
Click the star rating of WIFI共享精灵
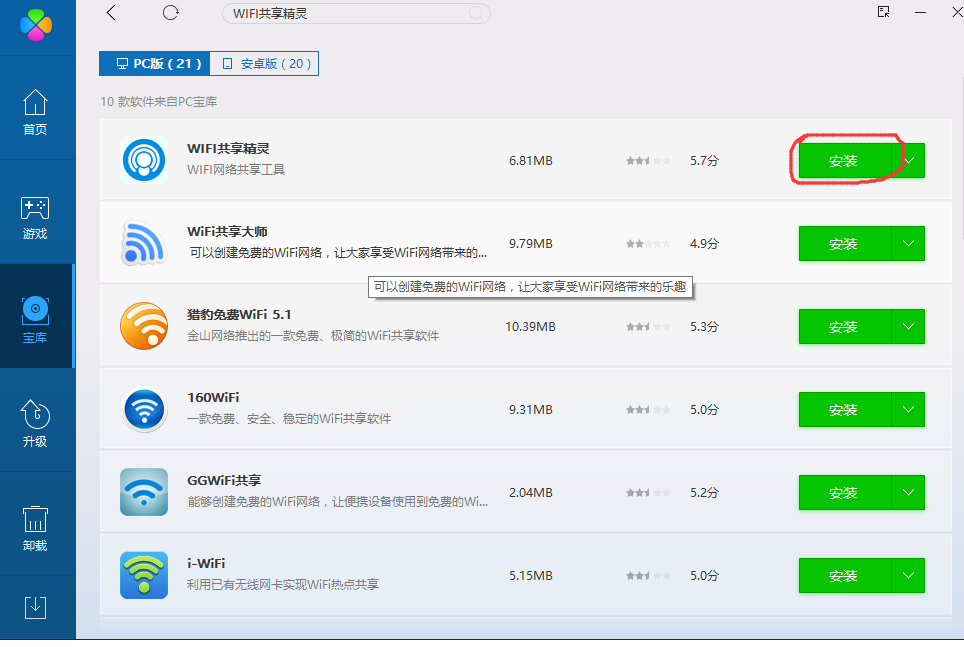[648, 161]
